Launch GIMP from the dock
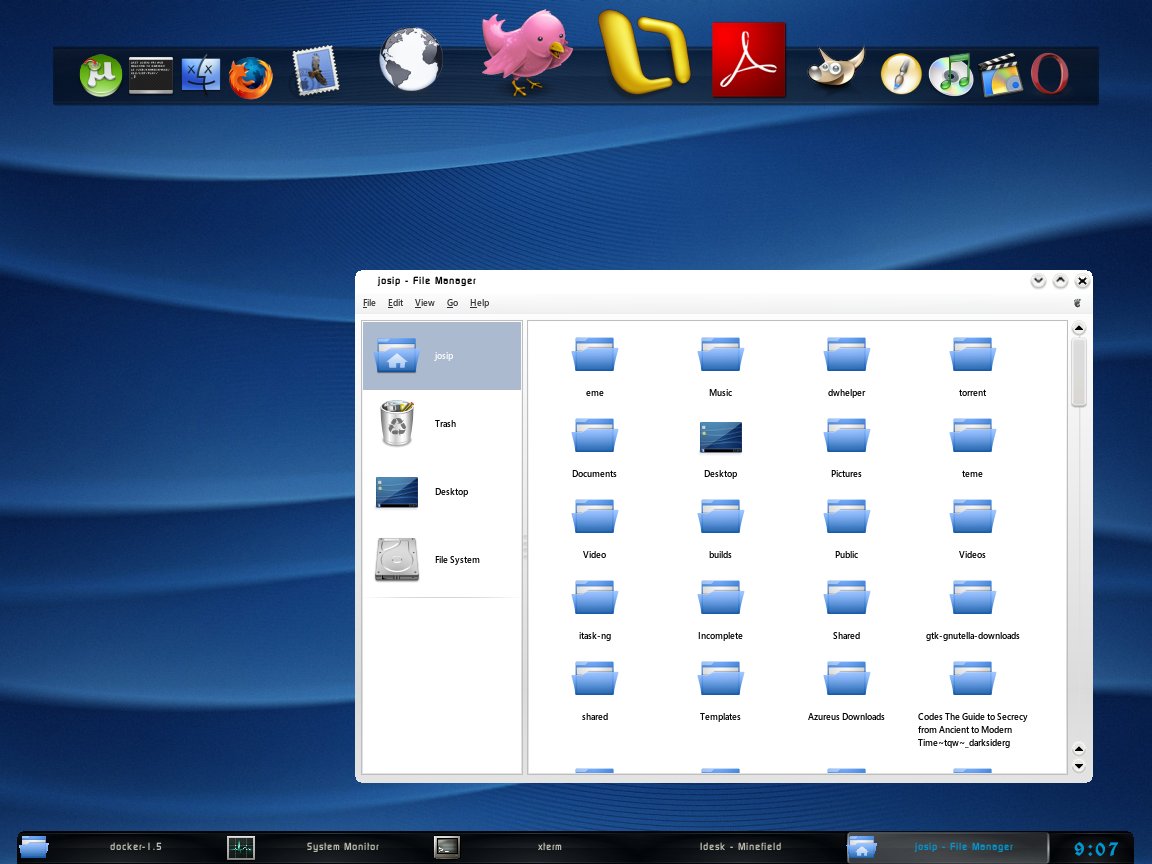The image size is (1152, 864). click(836, 68)
